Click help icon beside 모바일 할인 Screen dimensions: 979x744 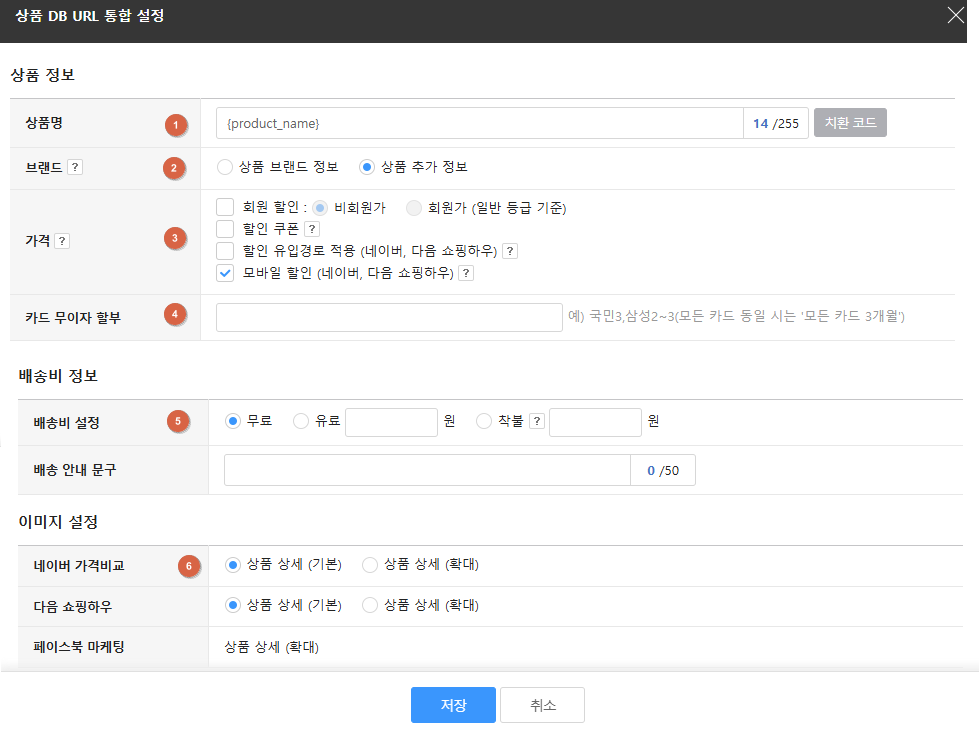[x=465, y=273]
